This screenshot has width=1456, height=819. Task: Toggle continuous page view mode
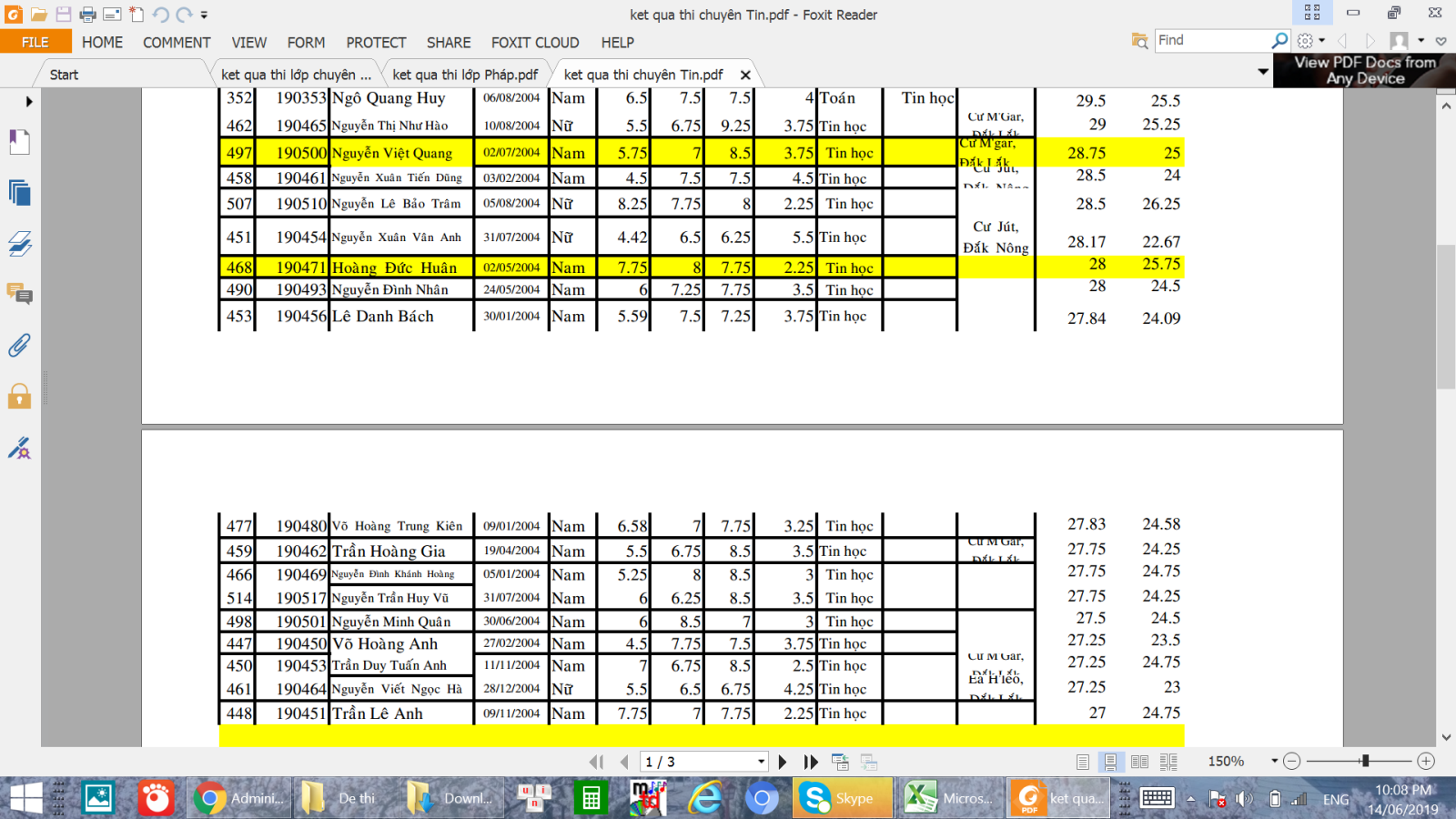1110,762
